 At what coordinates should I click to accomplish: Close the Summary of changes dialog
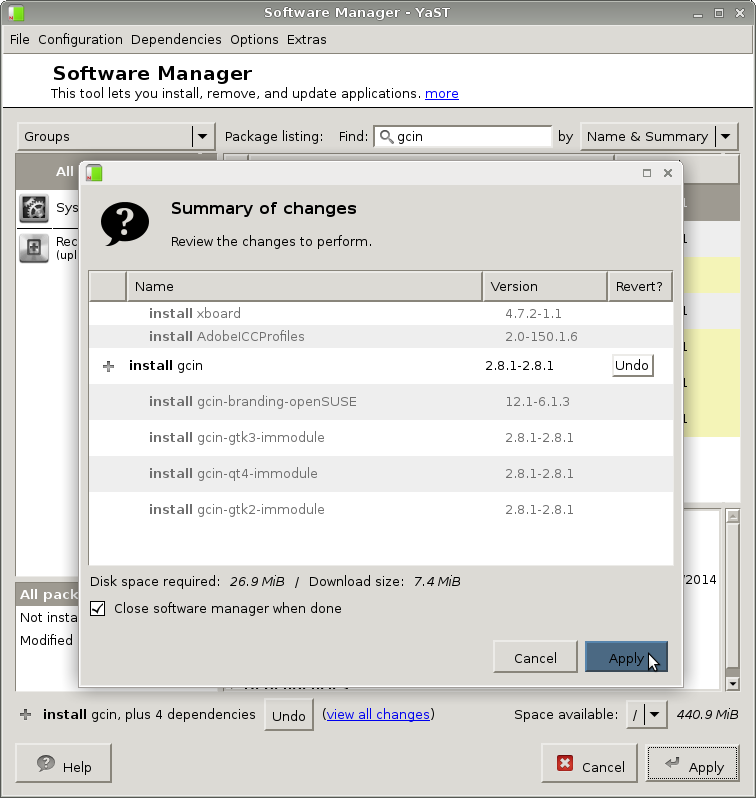668,173
